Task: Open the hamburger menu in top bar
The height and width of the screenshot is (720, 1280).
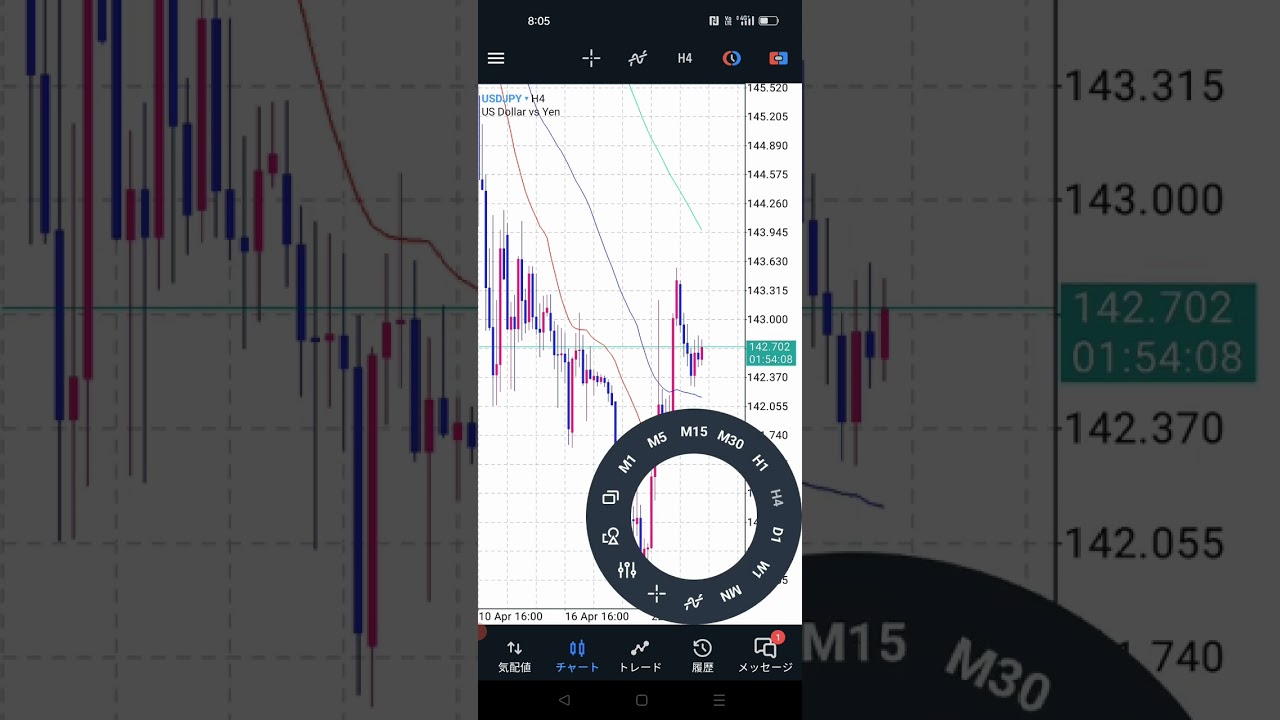Action: coord(496,58)
